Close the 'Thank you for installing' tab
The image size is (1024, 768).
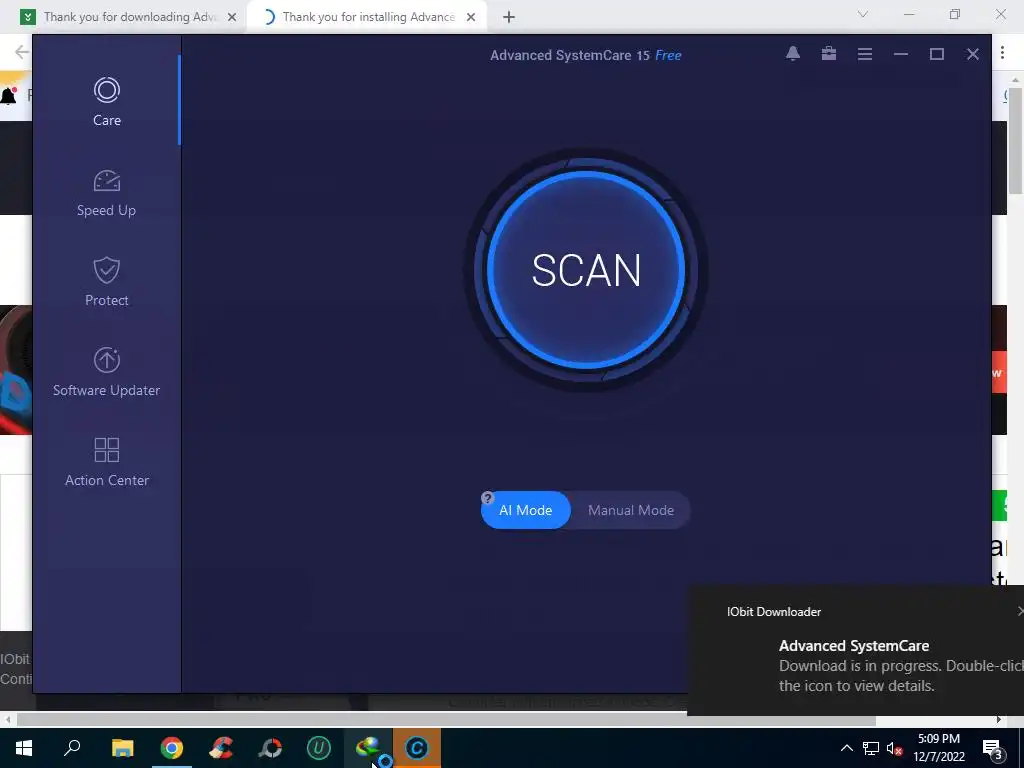(x=471, y=18)
